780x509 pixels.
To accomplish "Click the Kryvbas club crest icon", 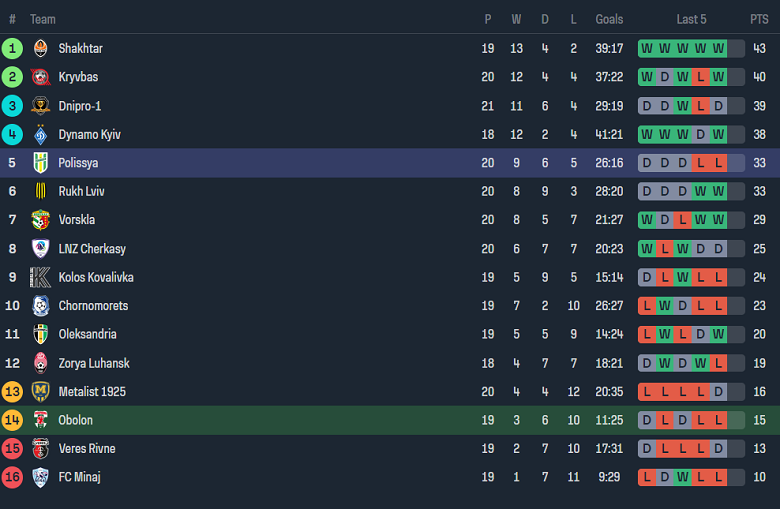I will coord(41,77).
